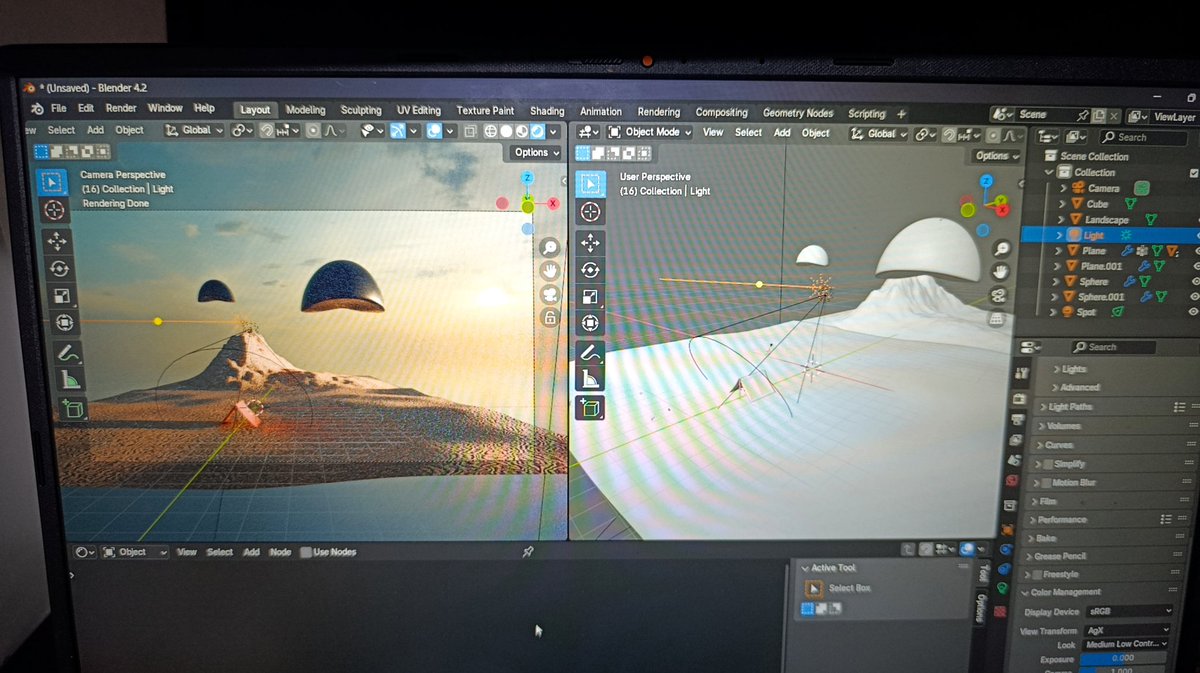Toggle Use Nodes checkbox in shader editor
The height and width of the screenshot is (673, 1200).
(x=306, y=552)
